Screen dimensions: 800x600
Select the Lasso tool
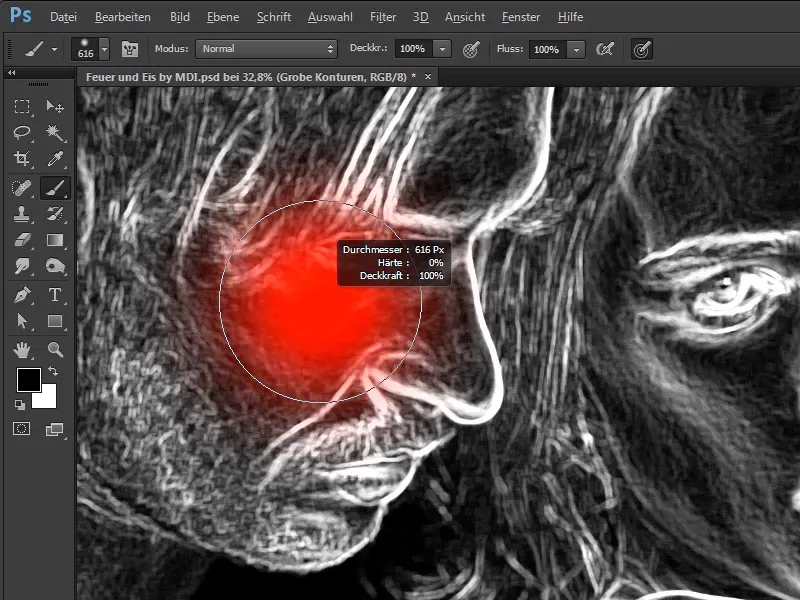[x=21, y=133]
